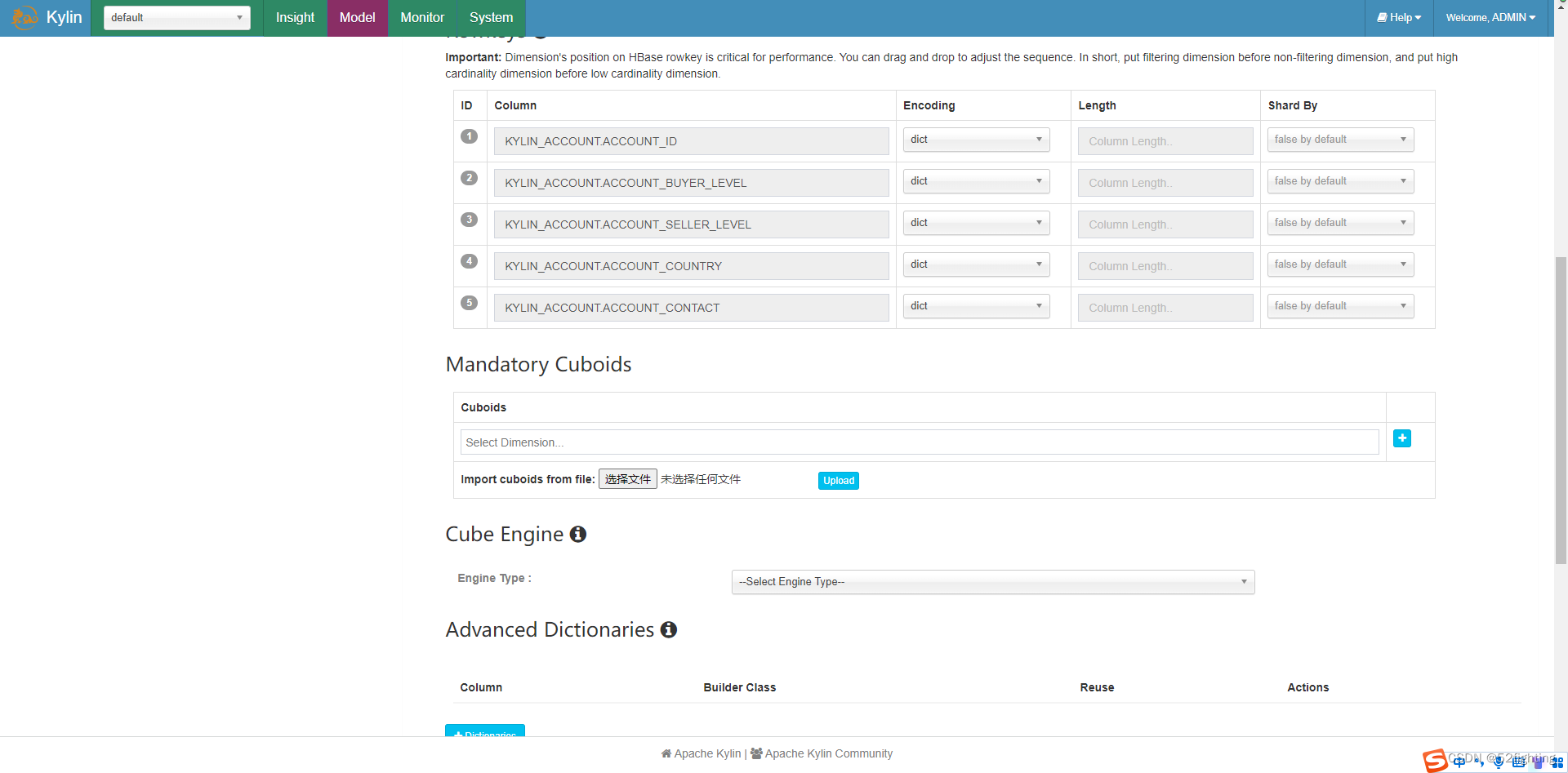Click the Kylin logo icon
Image resolution: width=1568 pixels, height=773 pixels.
coord(24,17)
